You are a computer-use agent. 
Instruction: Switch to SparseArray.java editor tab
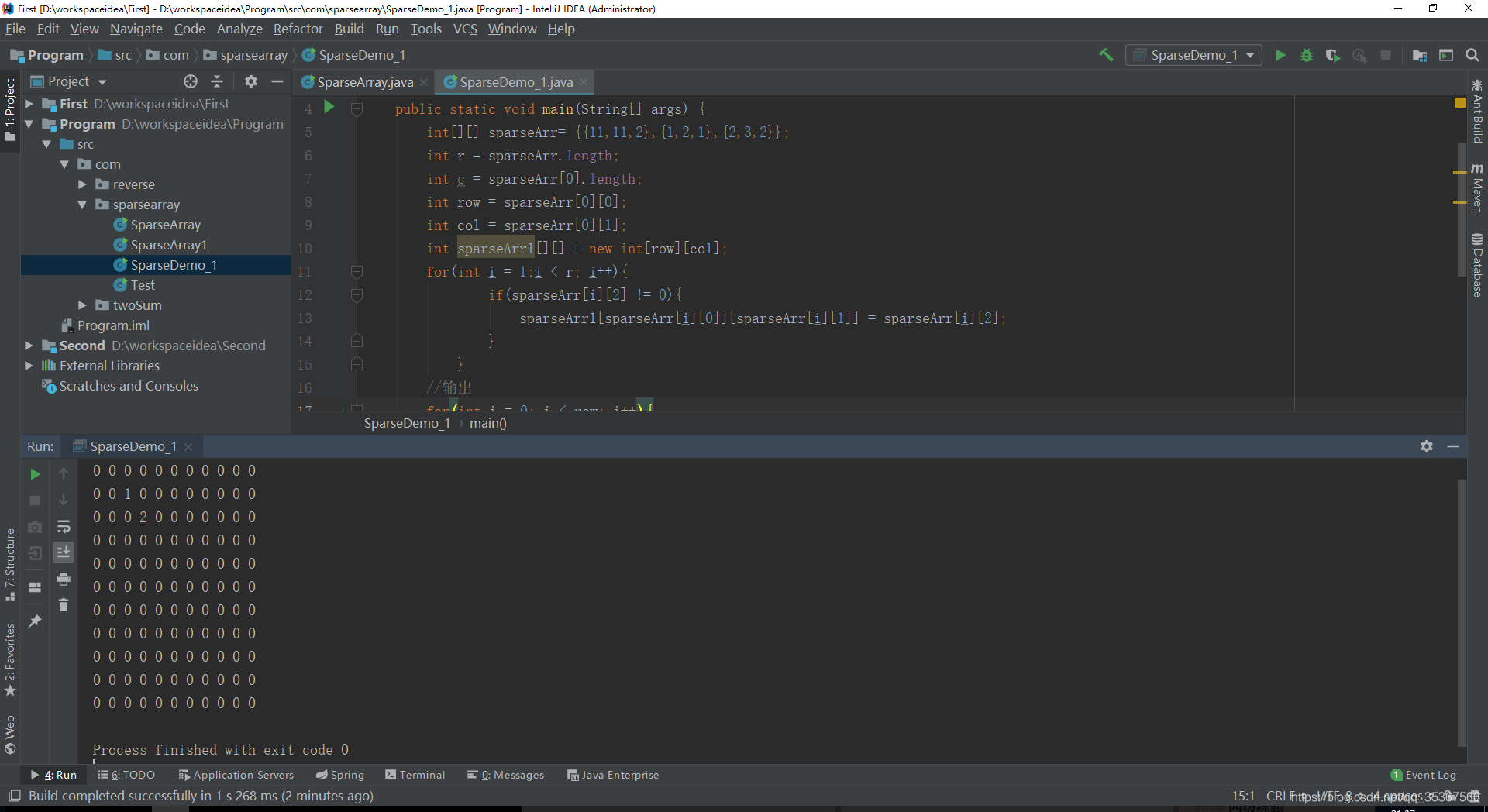coord(364,82)
